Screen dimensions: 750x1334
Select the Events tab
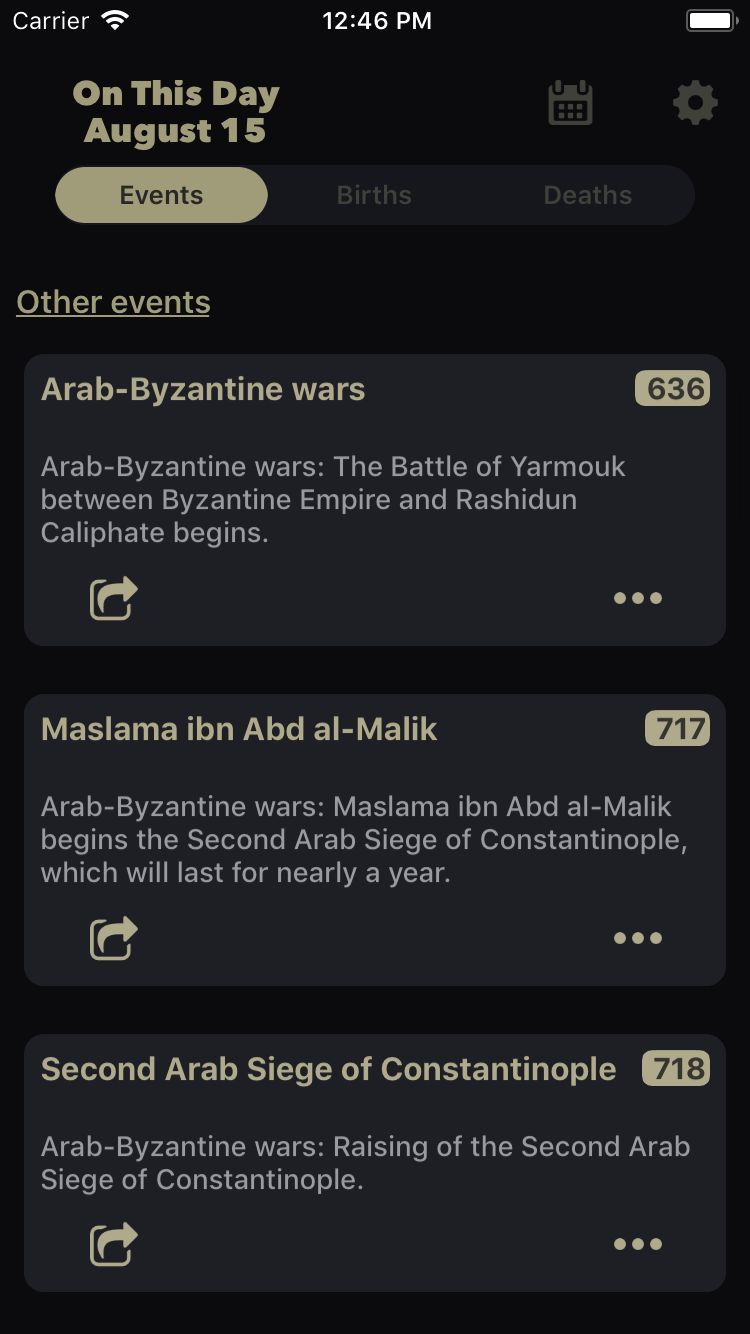[x=161, y=195]
